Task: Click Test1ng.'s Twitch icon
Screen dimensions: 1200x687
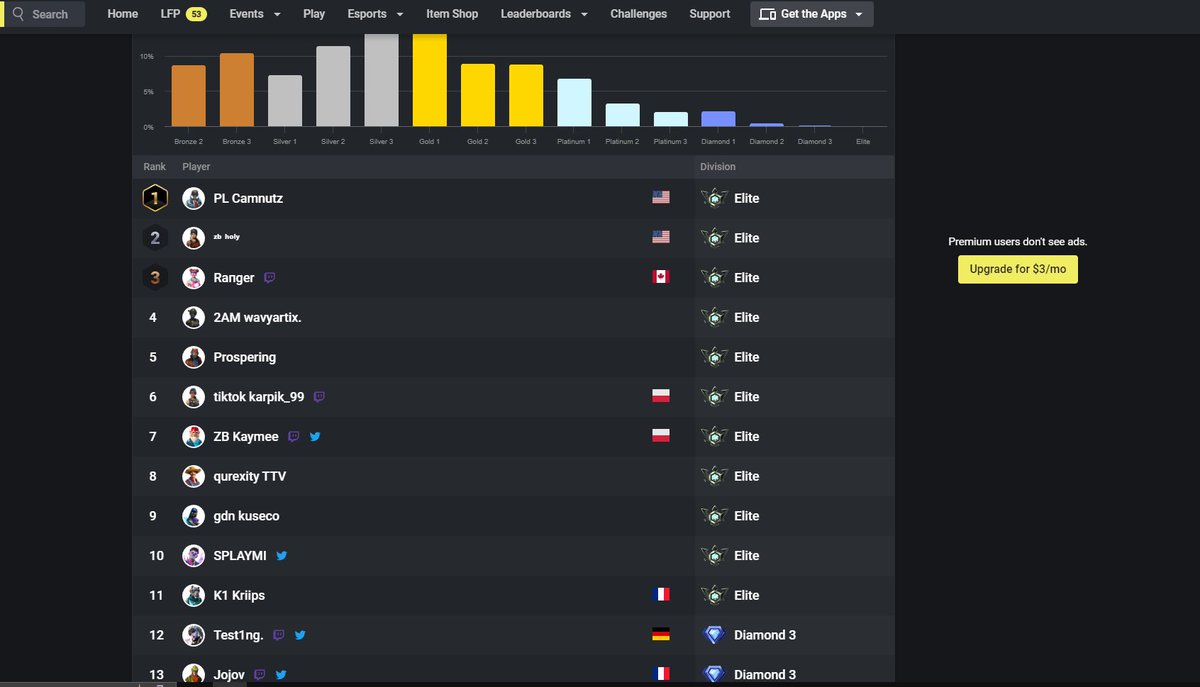Action: point(279,635)
